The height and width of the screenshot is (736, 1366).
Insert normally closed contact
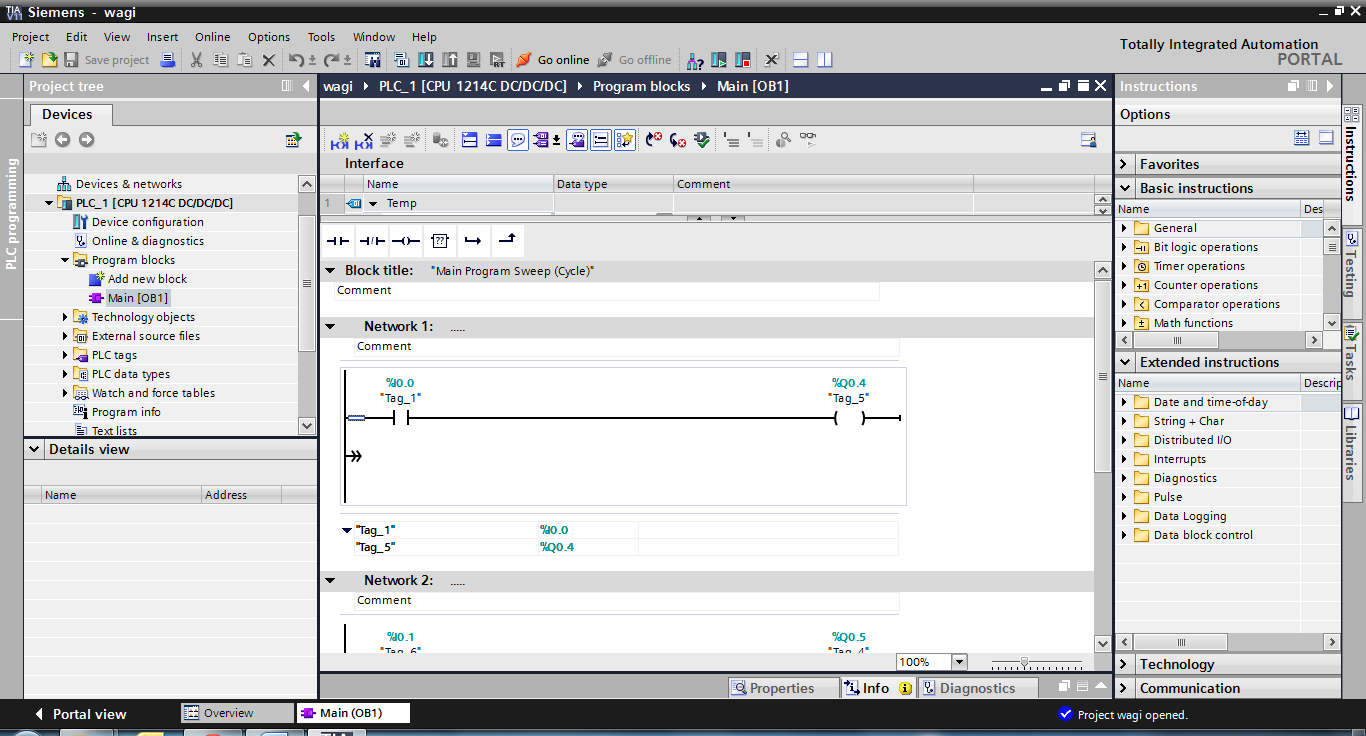coord(372,241)
